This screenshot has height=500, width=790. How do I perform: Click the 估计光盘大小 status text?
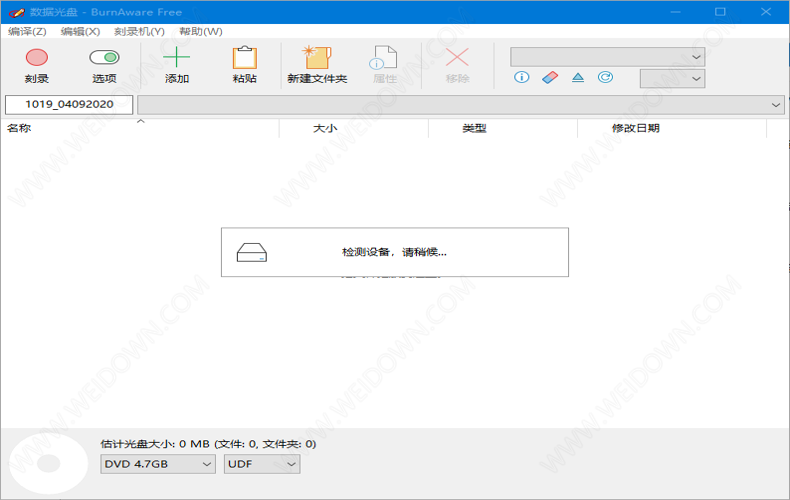(x=208, y=444)
